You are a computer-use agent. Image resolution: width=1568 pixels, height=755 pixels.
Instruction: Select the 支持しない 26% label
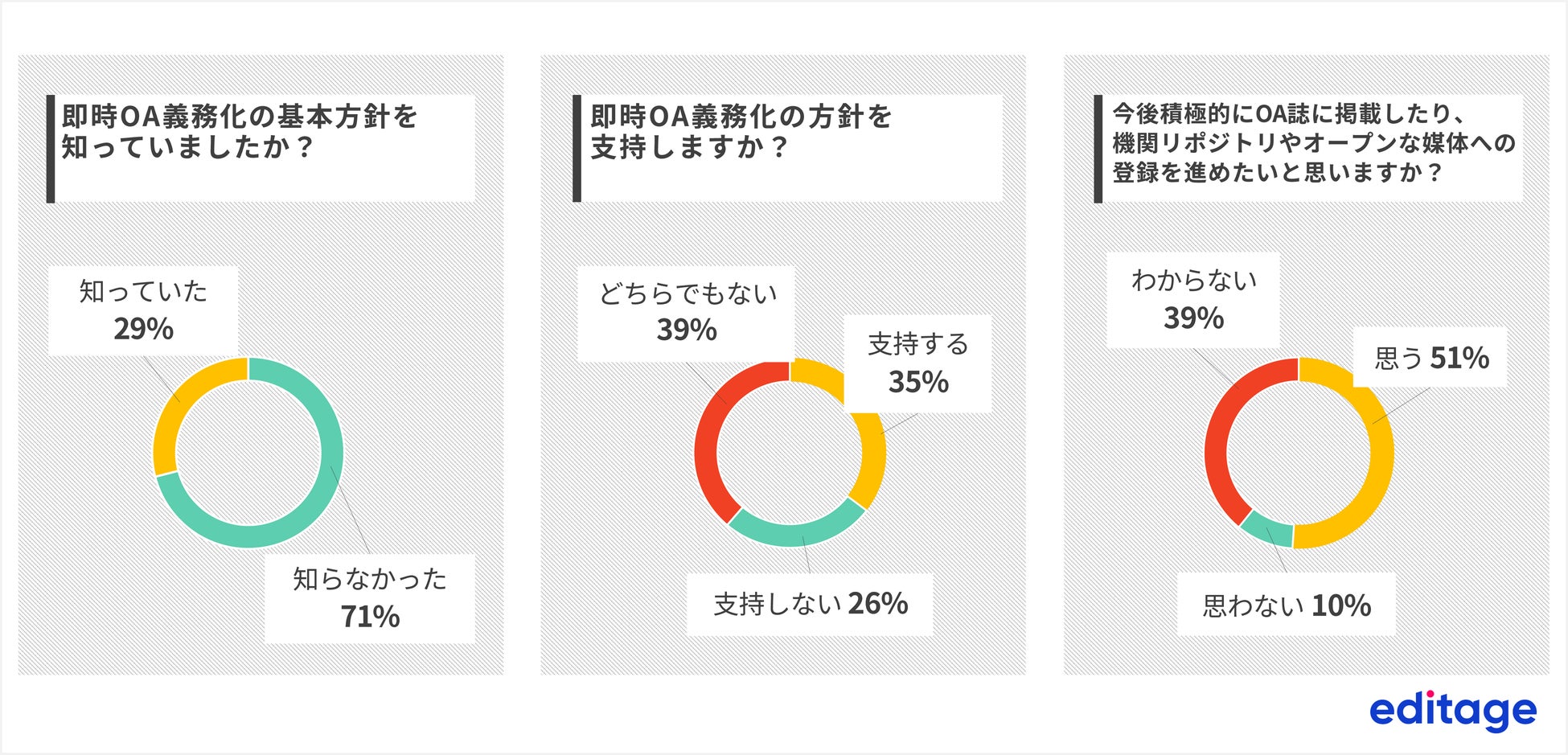point(810,604)
